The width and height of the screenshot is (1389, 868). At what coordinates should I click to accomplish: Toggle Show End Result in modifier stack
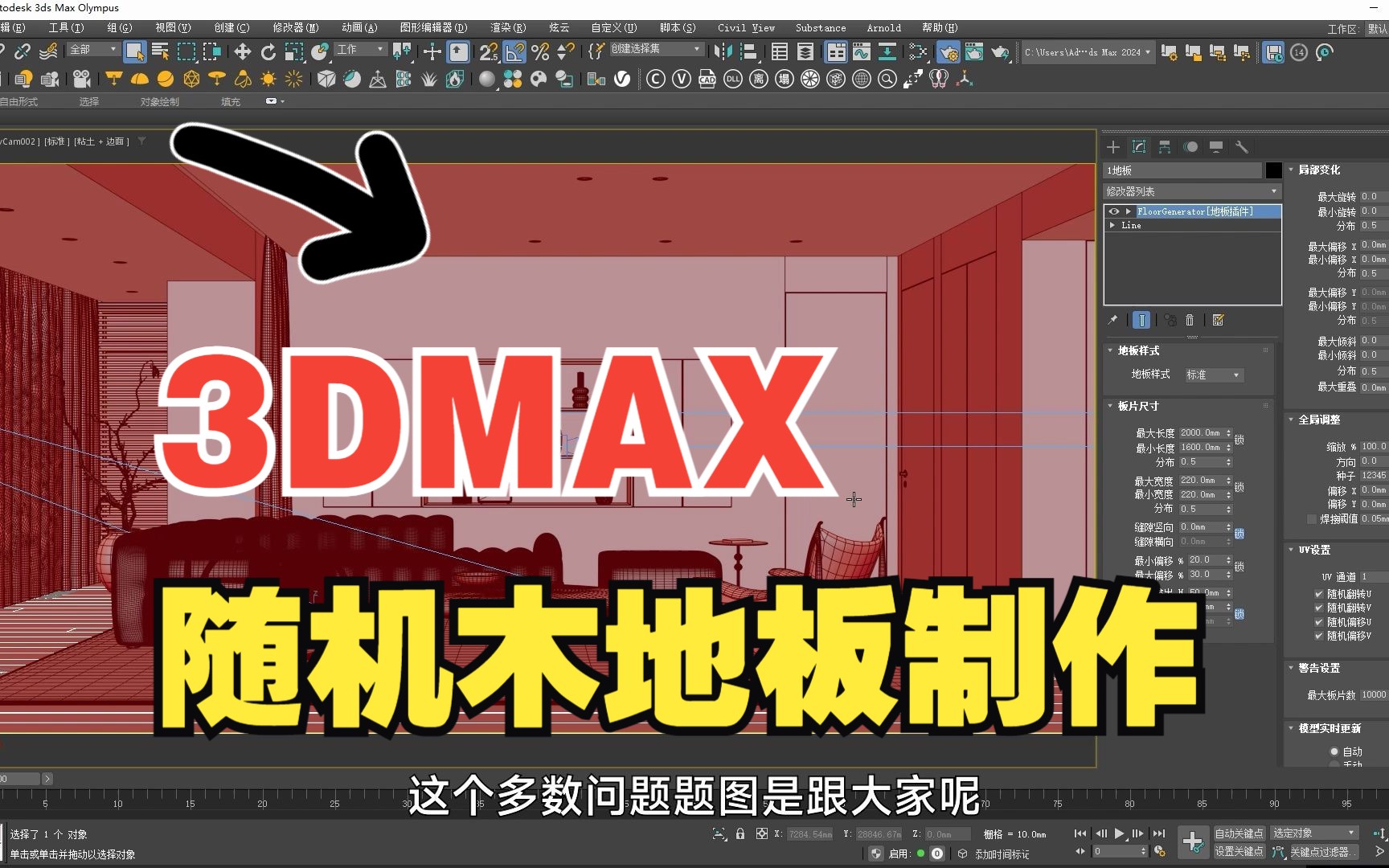1141,320
